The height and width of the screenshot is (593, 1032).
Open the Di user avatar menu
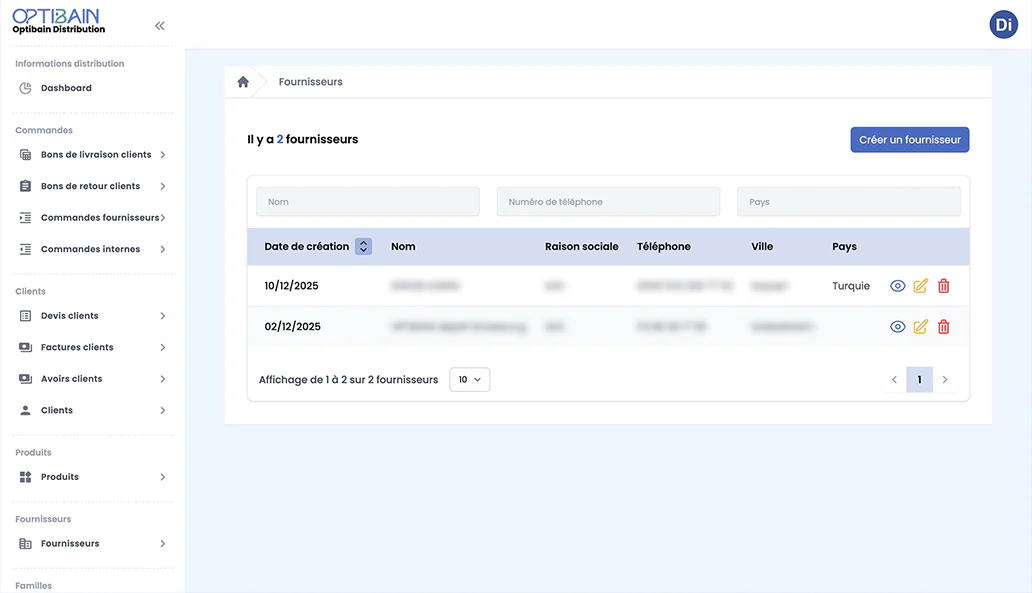click(1003, 24)
